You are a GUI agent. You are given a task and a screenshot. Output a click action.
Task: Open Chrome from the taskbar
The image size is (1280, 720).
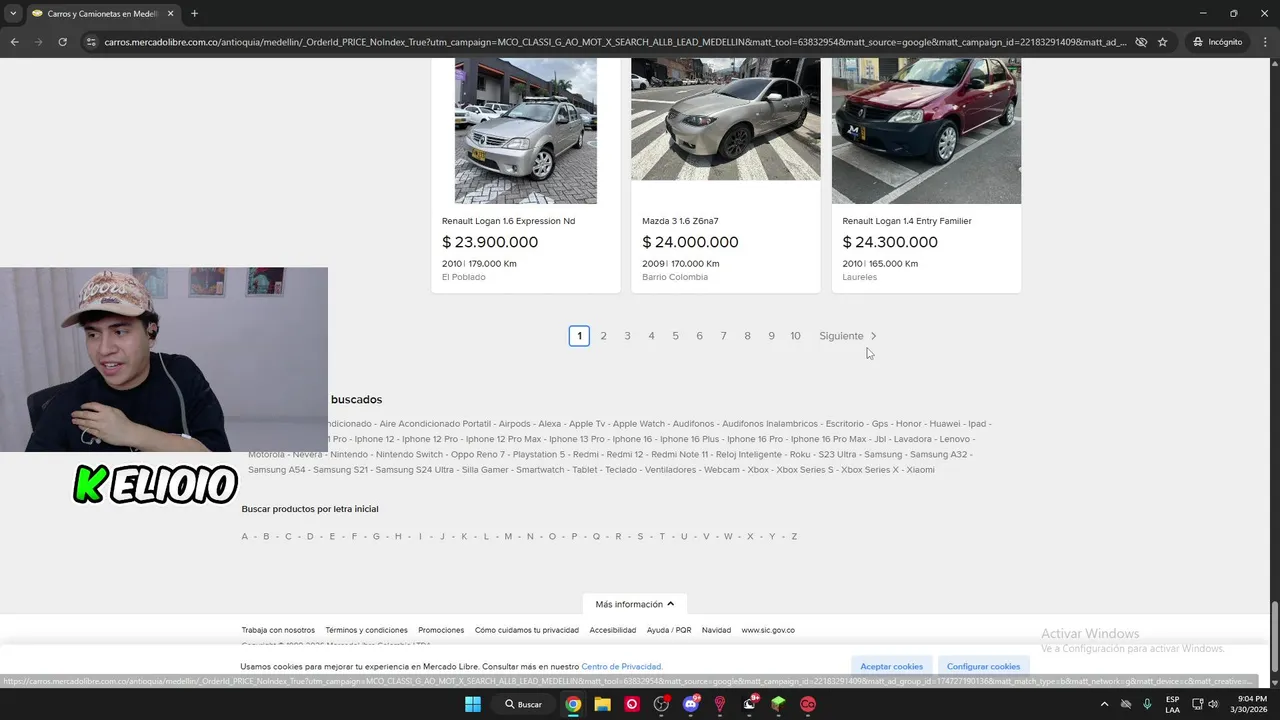(573, 704)
